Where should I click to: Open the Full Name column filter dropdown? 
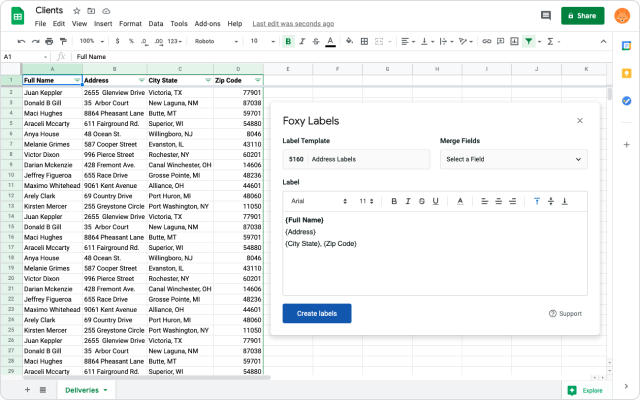click(77, 80)
